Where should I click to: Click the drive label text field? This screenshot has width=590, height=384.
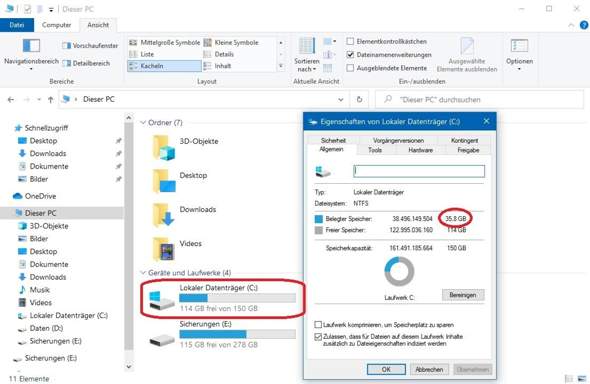(419, 171)
